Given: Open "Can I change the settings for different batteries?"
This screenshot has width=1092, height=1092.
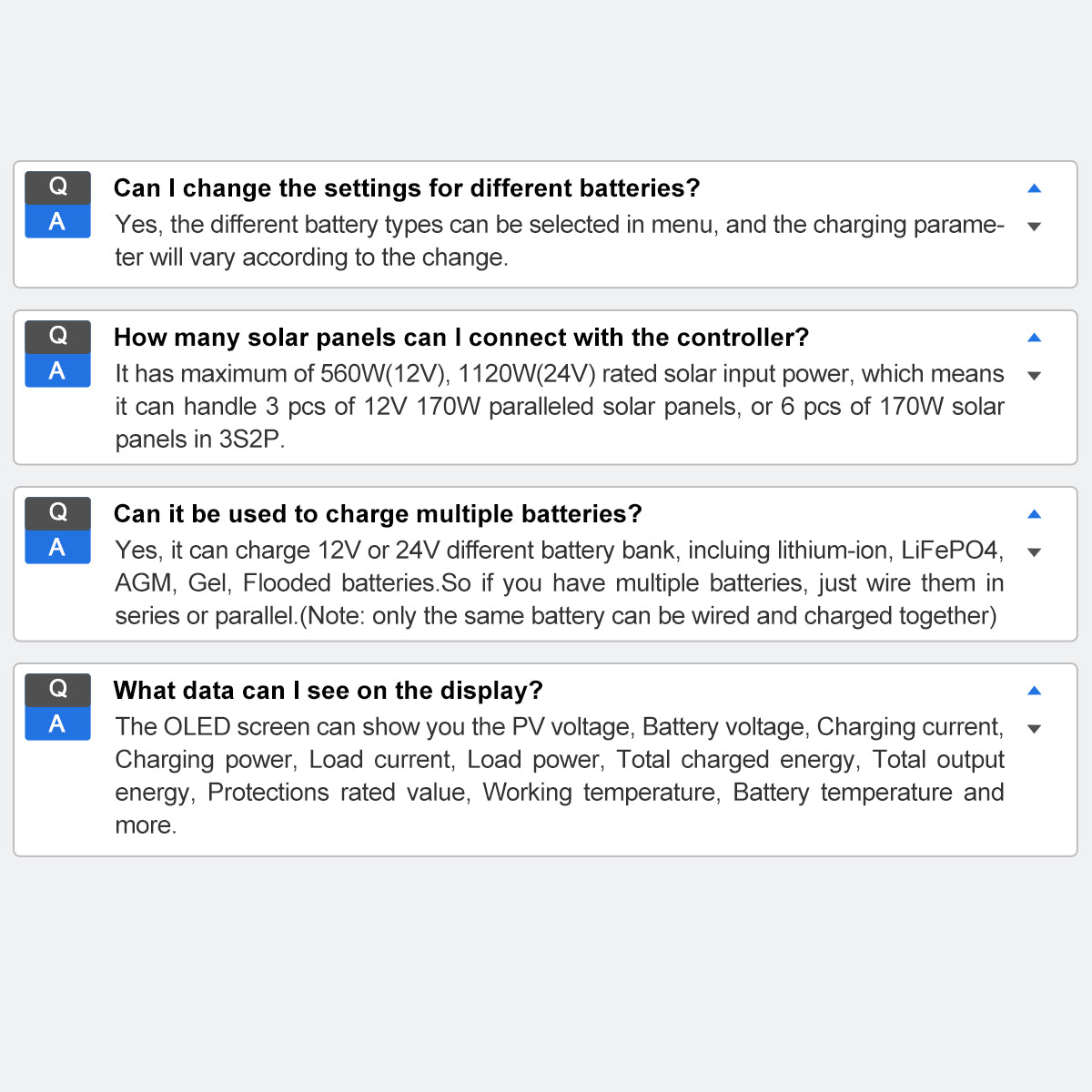Looking at the screenshot, I should pyautogui.click(x=407, y=188).
